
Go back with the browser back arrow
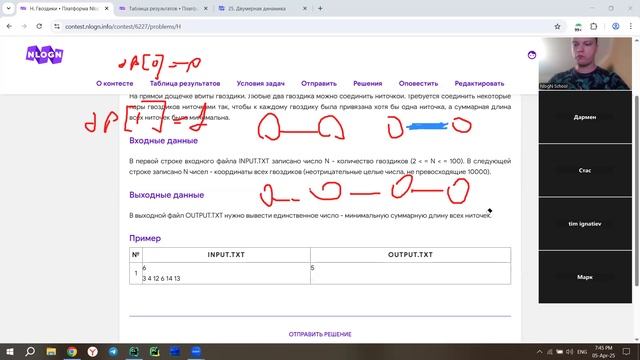click(9, 27)
